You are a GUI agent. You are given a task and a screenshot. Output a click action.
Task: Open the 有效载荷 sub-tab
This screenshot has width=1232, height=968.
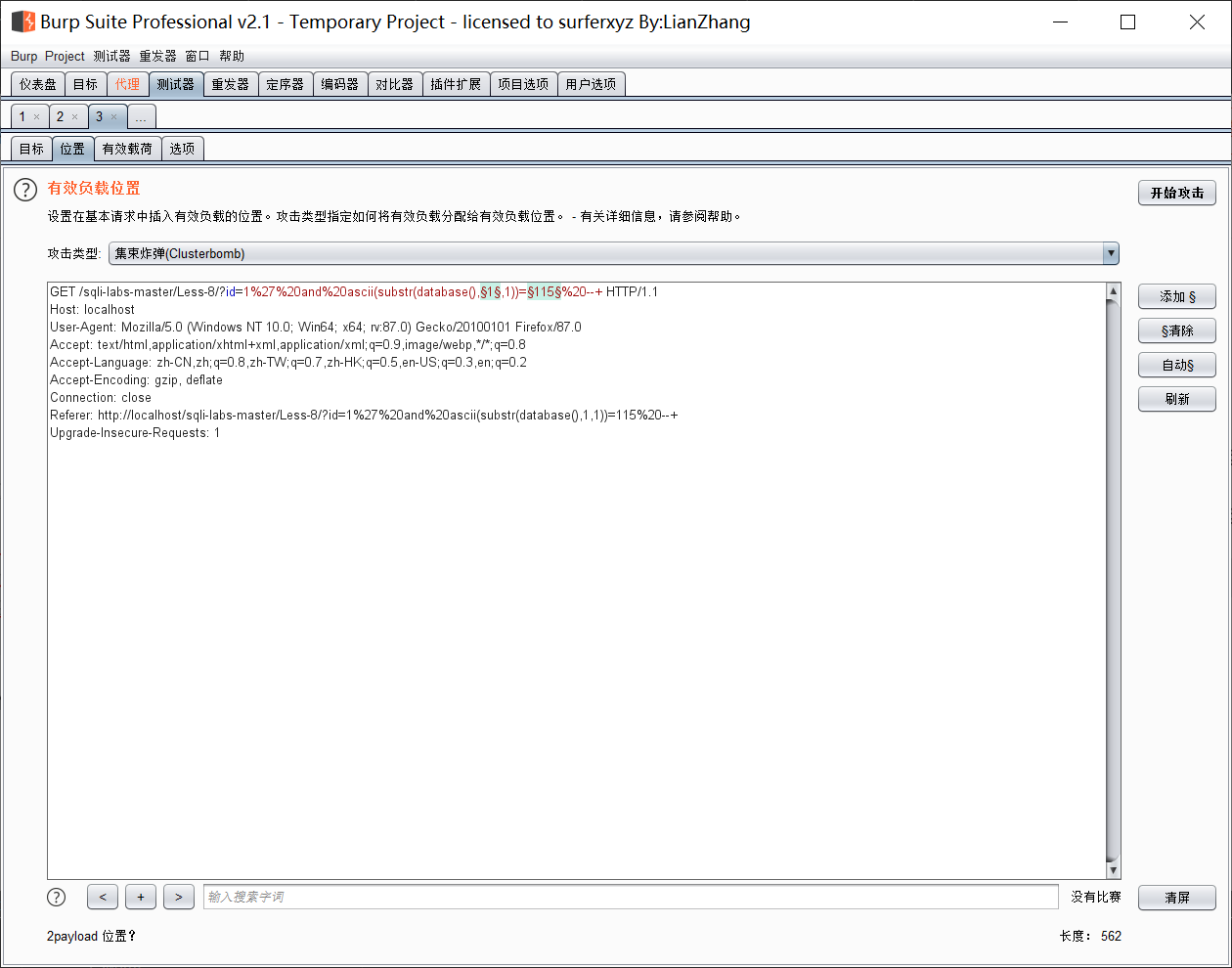click(127, 149)
